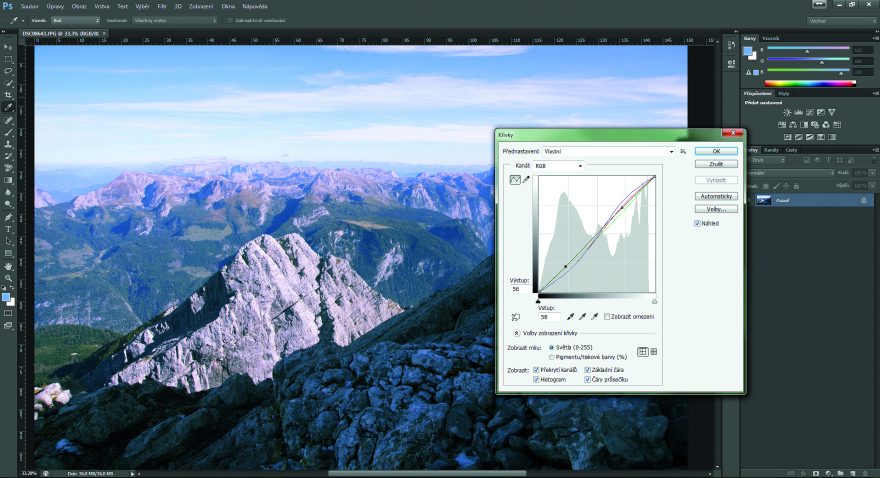880x478 pixels.
Task: Click the white point eyedropper in Křivky
Action: 597,316
